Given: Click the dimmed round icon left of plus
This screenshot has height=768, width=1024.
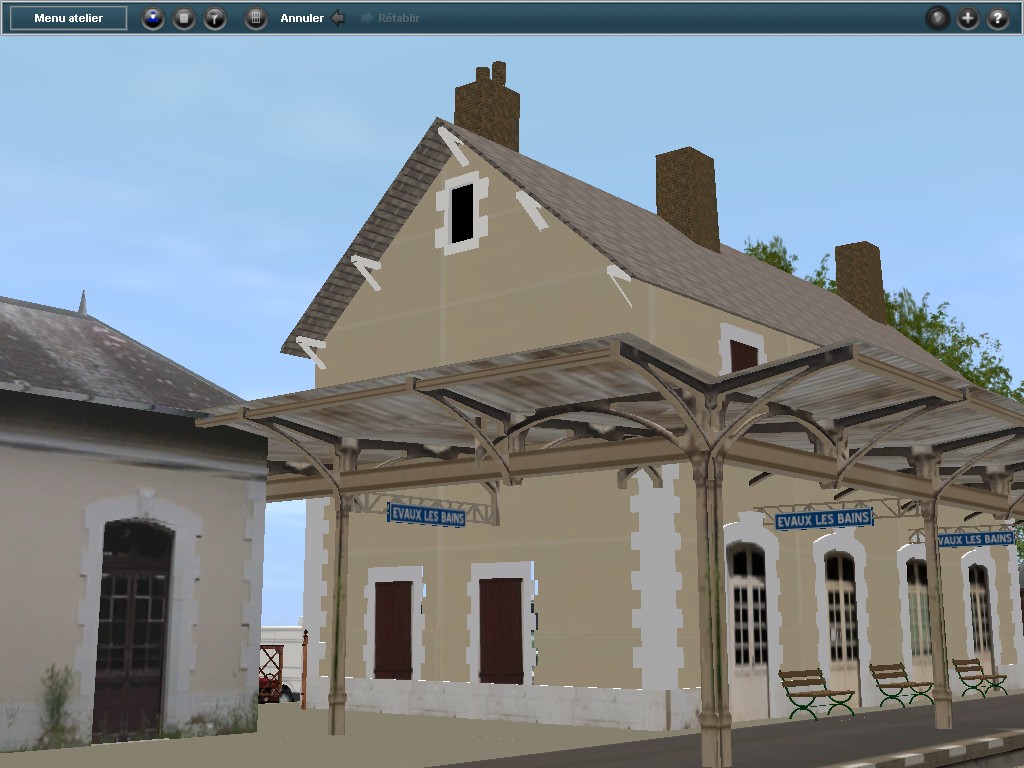Looking at the screenshot, I should 938,18.
